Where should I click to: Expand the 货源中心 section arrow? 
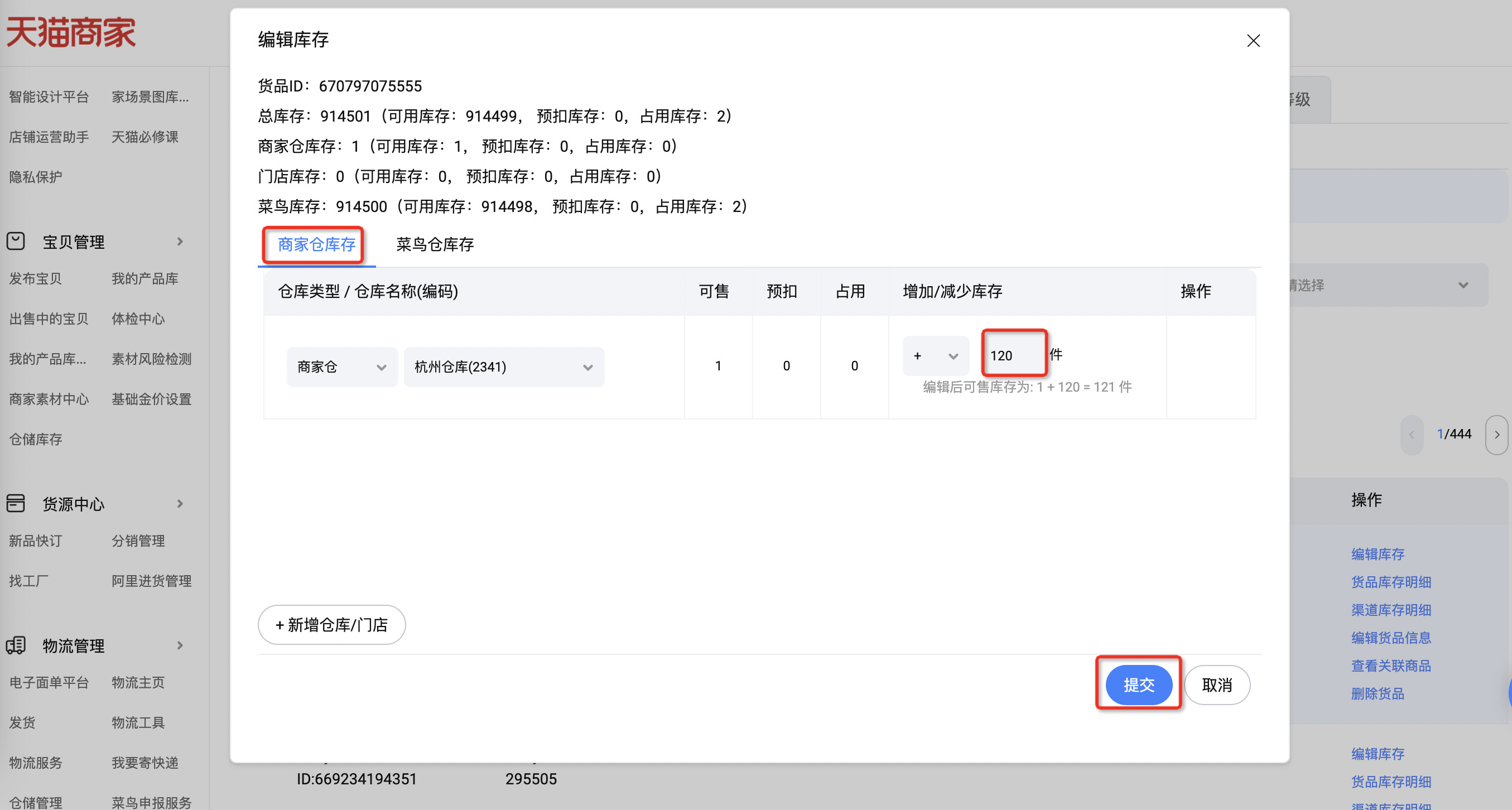pos(180,503)
